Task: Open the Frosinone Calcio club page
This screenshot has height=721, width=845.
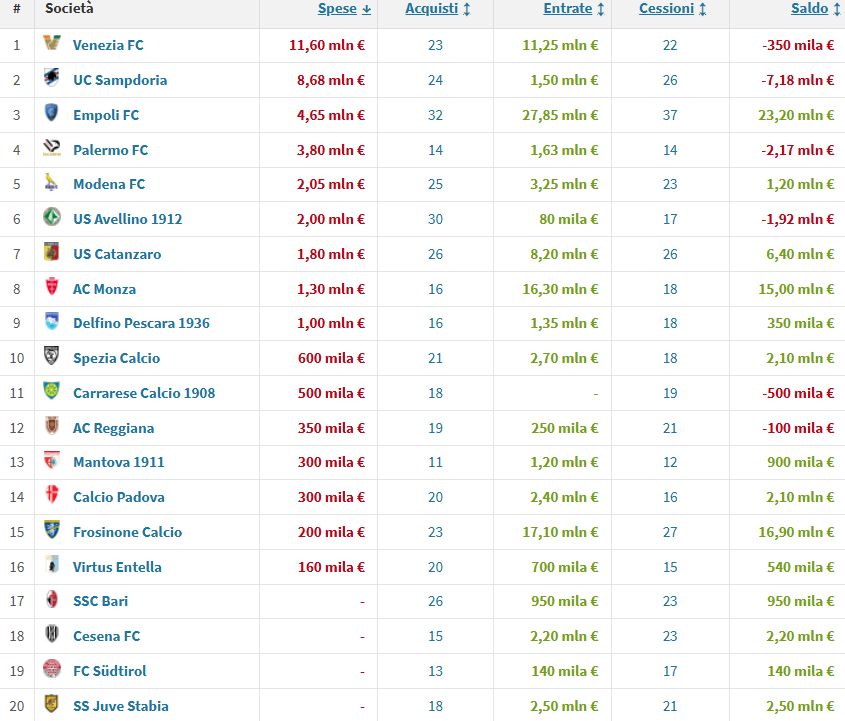Action: click(x=128, y=532)
